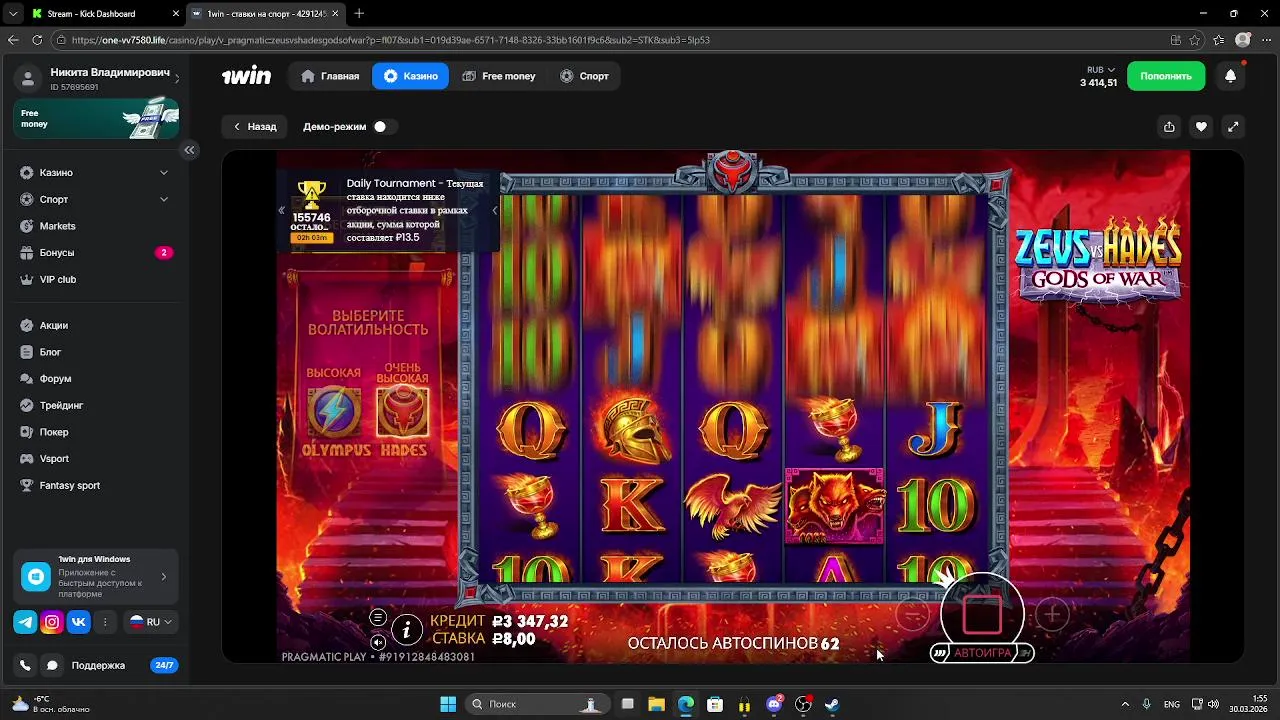Screen dimensions: 1280x720
Task: Decrease the bet with the minus button
Action: pyautogui.click(x=912, y=615)
